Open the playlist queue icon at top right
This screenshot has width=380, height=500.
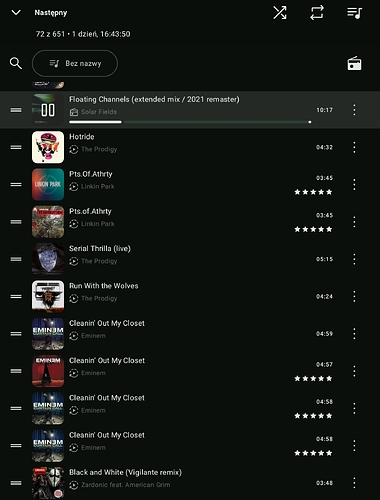click(354, 13)
